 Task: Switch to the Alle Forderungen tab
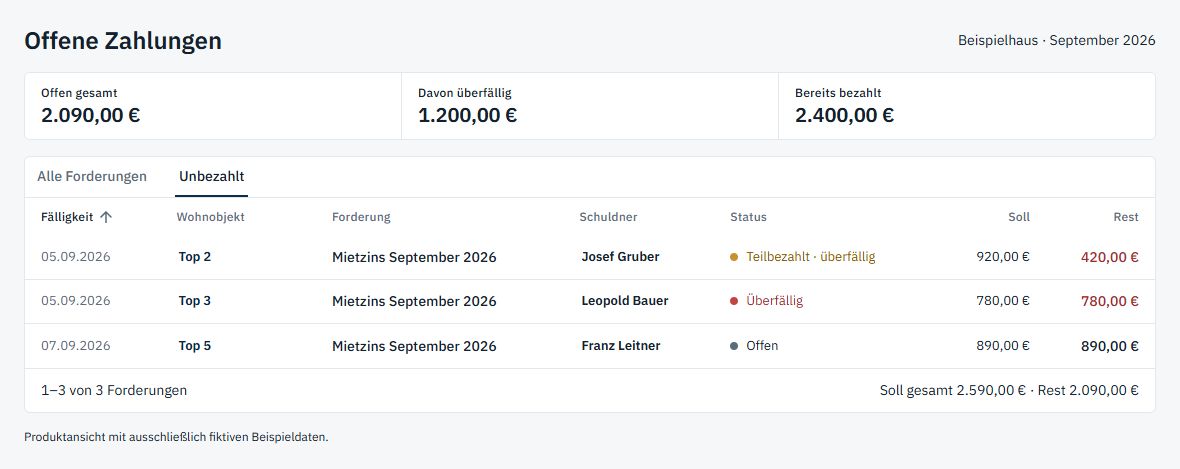(x=92, y=177)
